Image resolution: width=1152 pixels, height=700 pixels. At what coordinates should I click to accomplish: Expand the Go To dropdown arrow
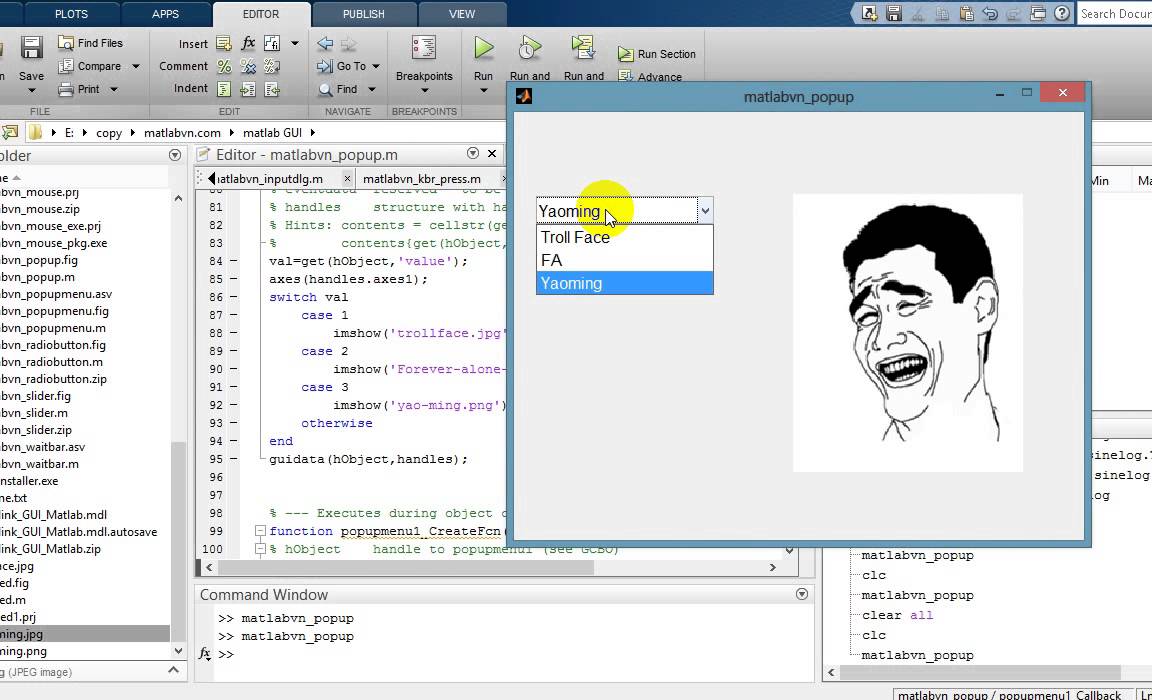pos(376,66)
